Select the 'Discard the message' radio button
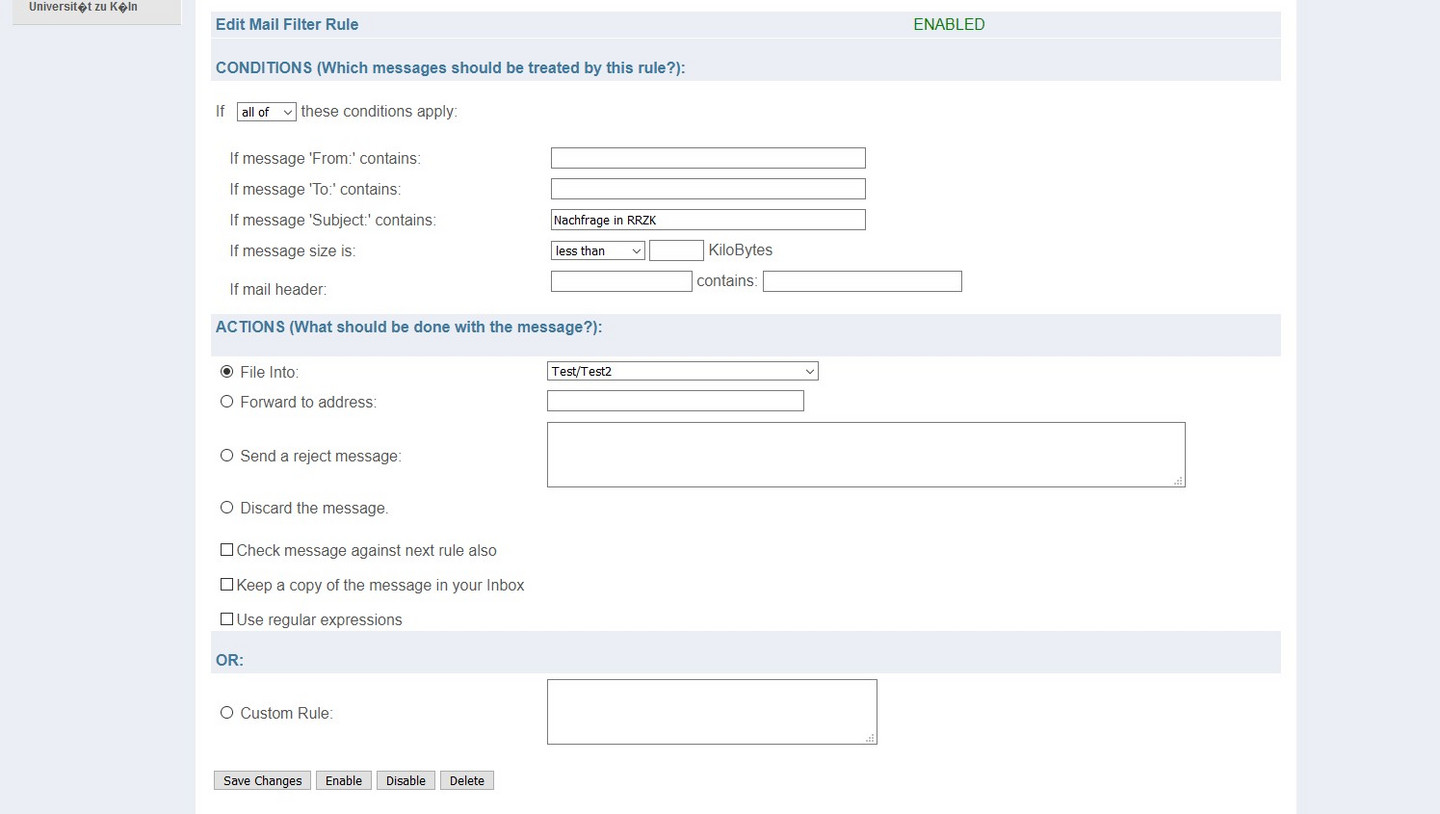This screenshot has height=814, width=1440. pos(227,508)
